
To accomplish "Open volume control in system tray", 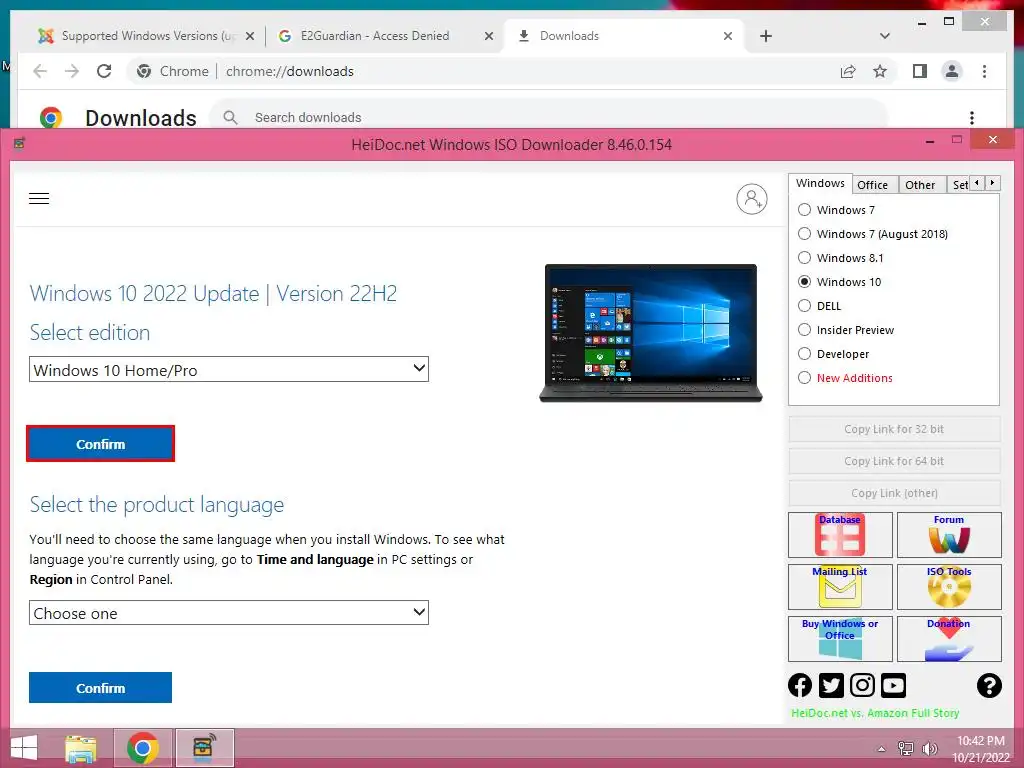I will click(x=929, y=749).
